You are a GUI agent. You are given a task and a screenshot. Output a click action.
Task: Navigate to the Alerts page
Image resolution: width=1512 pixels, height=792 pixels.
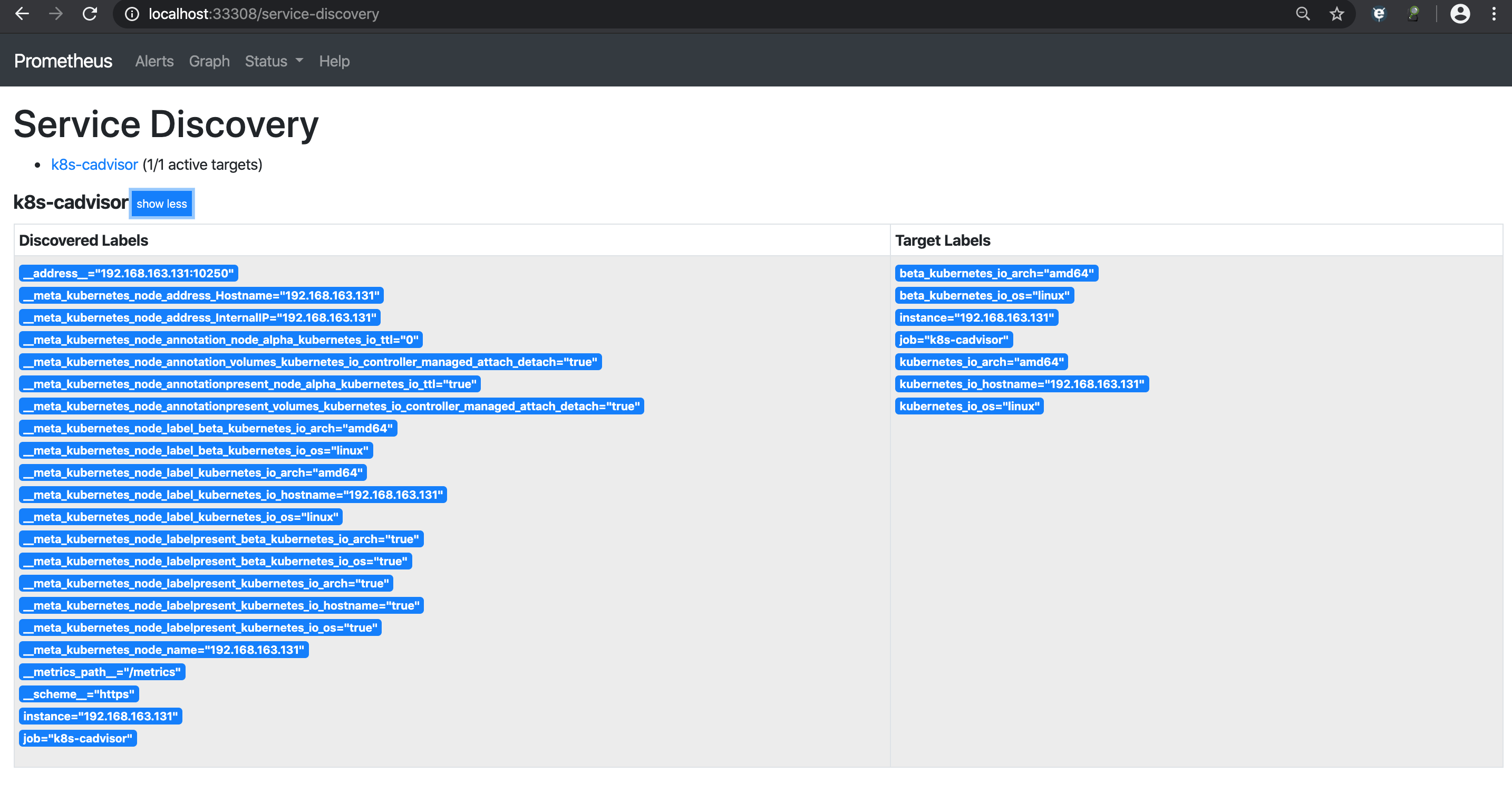154,61
